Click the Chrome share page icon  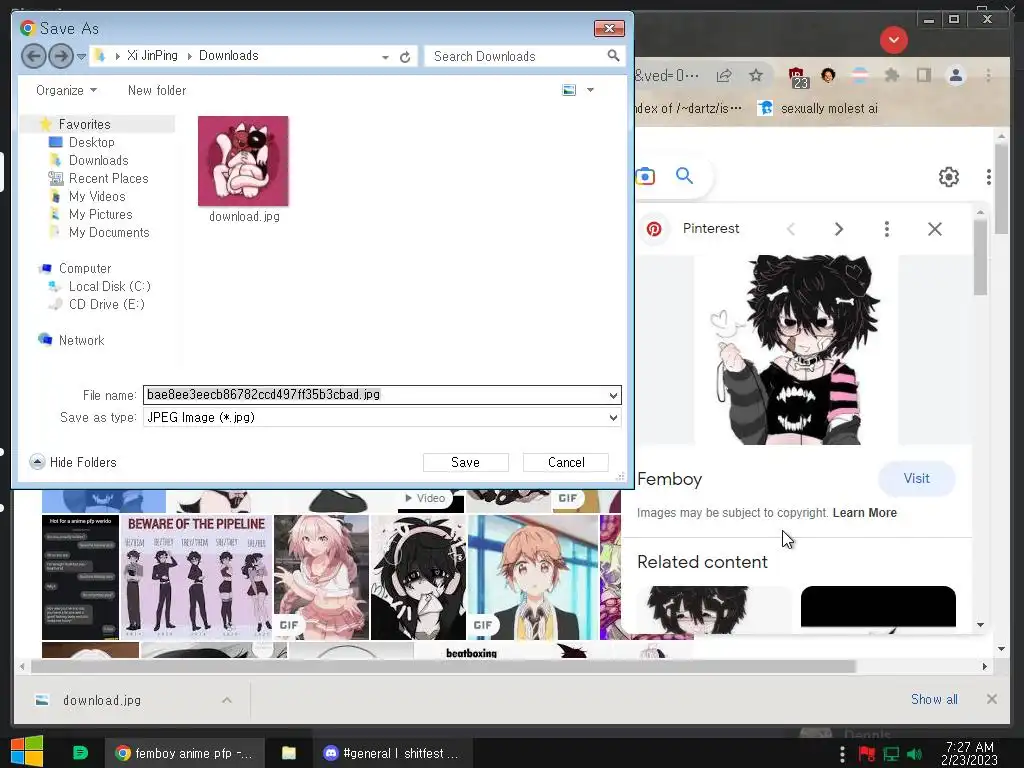(x=724, y=76)
